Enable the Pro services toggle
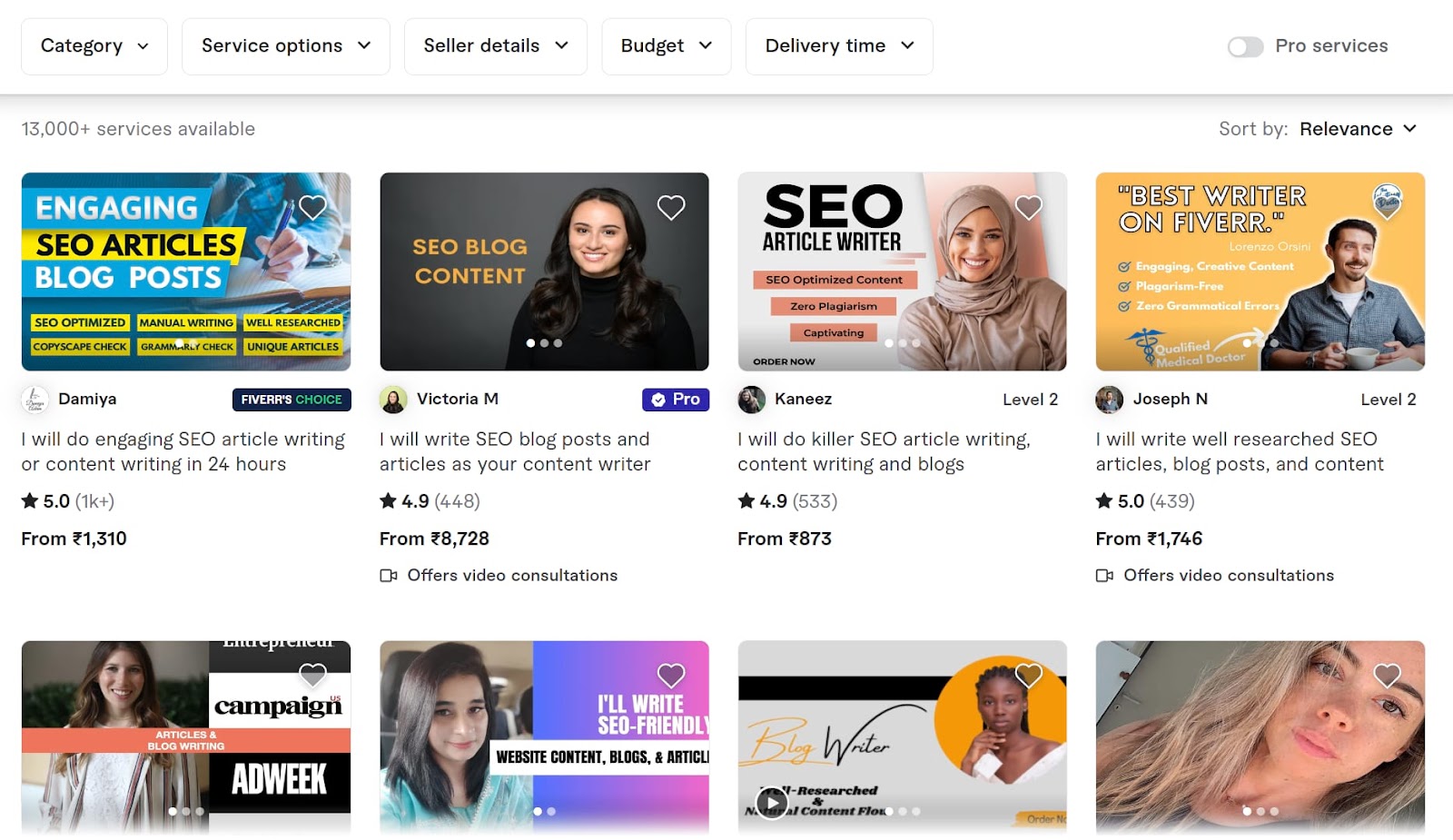The width and height of the screenshot is (1453, 840). 1245,45
